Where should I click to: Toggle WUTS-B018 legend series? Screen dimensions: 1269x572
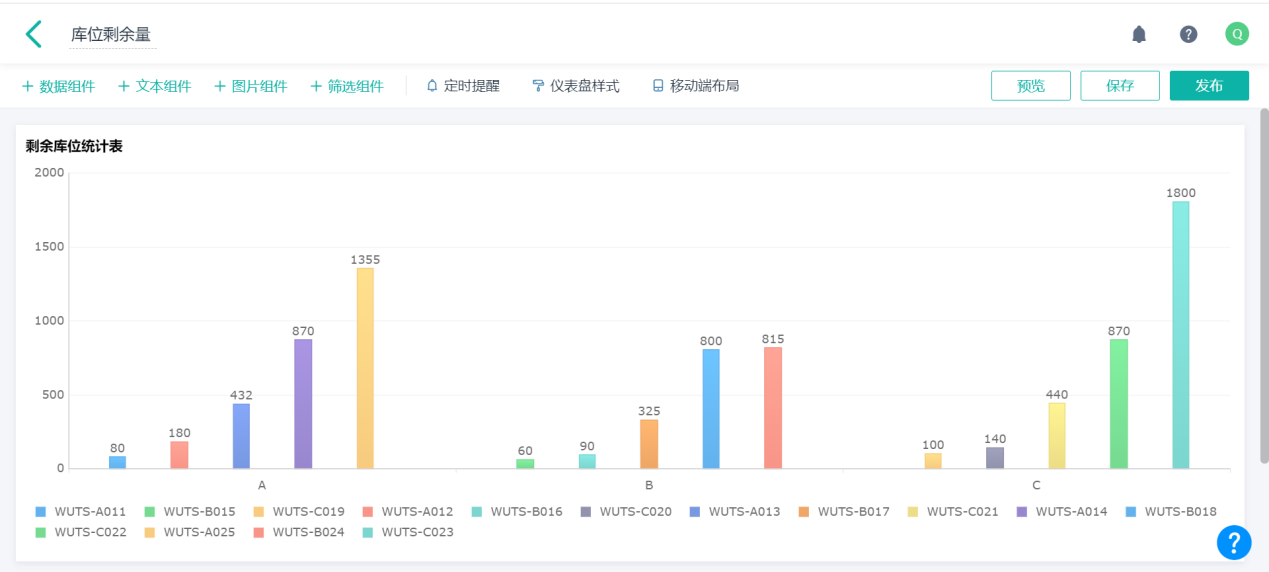pyautogui.click(x=1170, y=512)
